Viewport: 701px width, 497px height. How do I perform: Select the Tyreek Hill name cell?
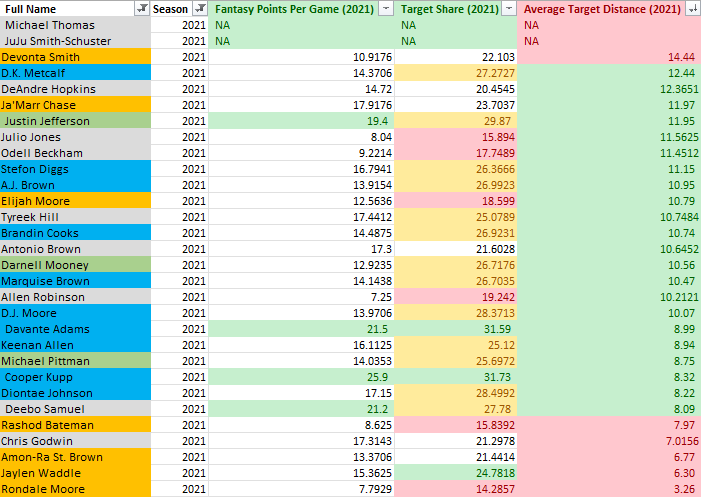pos(75,217)
